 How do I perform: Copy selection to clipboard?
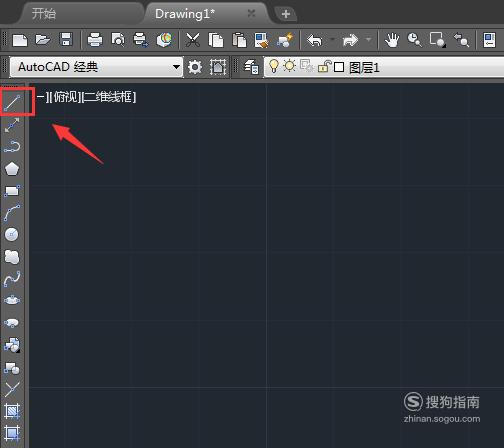pyautogui.click(x=216, y=40)
